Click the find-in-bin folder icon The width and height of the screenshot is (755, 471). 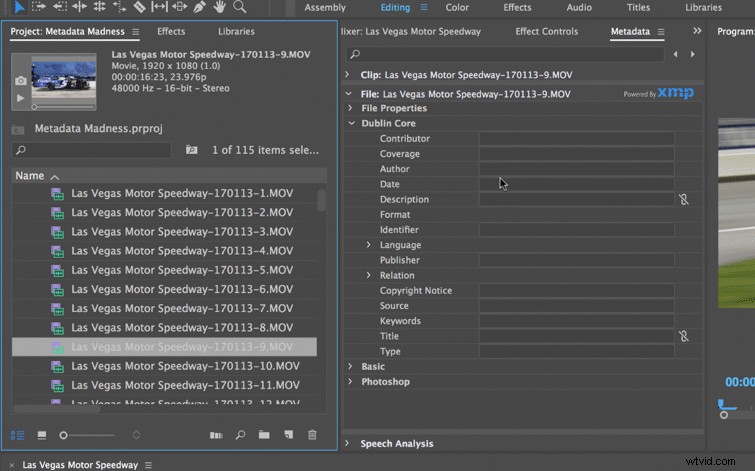tap(192, 150)
